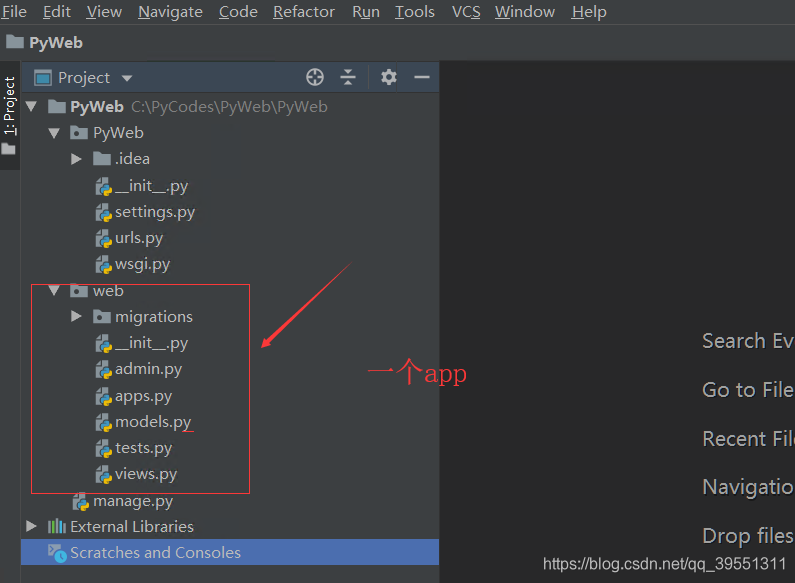The image size is (795, 583).
Task: Click the locate/scroll-from-source crosshair icon
Action: click(x=315, y=77)
